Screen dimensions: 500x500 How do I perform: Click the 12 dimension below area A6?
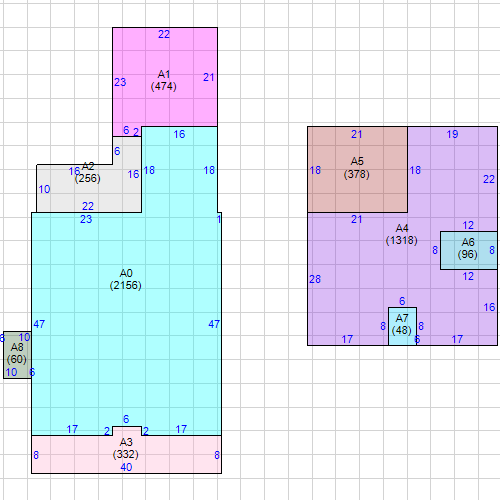(468, 276)
